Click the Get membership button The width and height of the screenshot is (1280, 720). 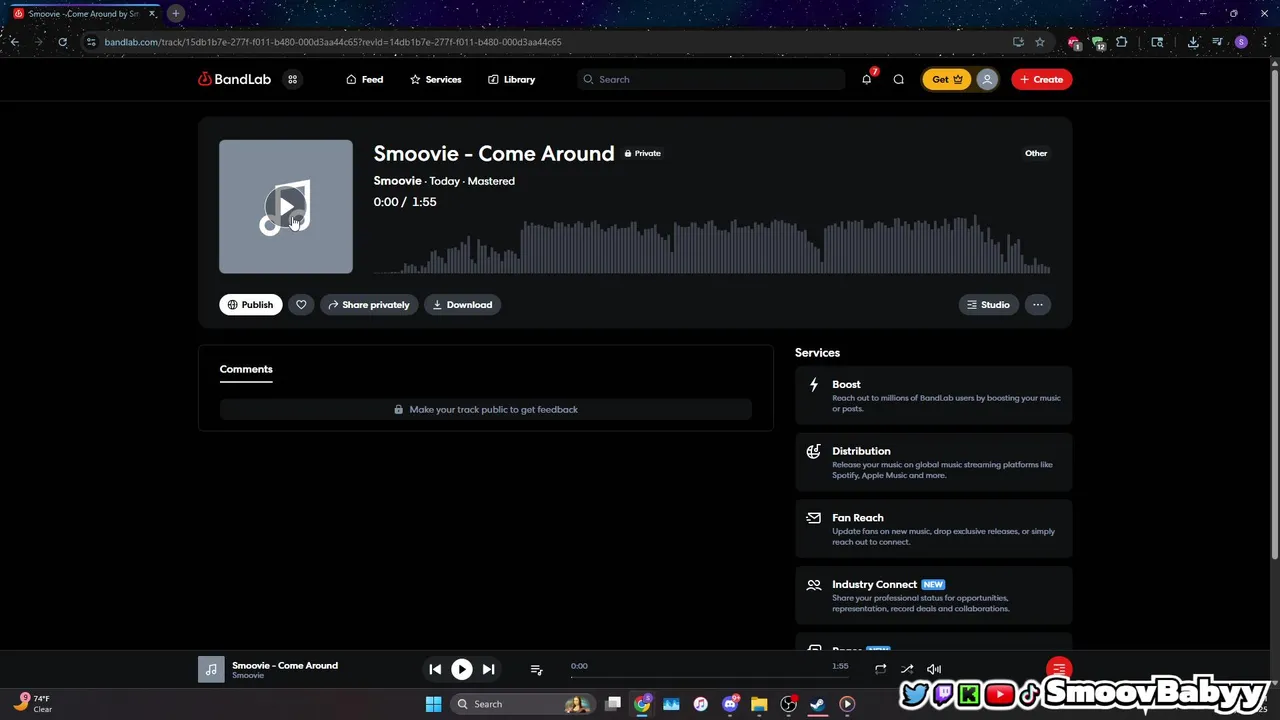coord(945,79)
